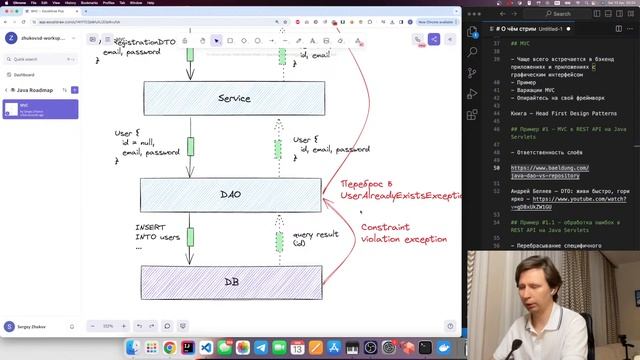Select the Hand pan tool in Excalidraw toolbar
640x360 pixels.
coord(202,41)
